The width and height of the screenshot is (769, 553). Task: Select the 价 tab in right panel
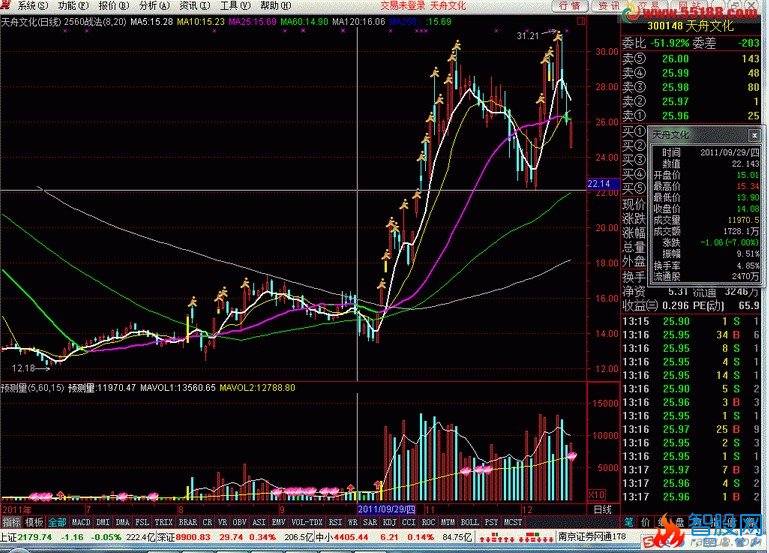pos(646,522)
